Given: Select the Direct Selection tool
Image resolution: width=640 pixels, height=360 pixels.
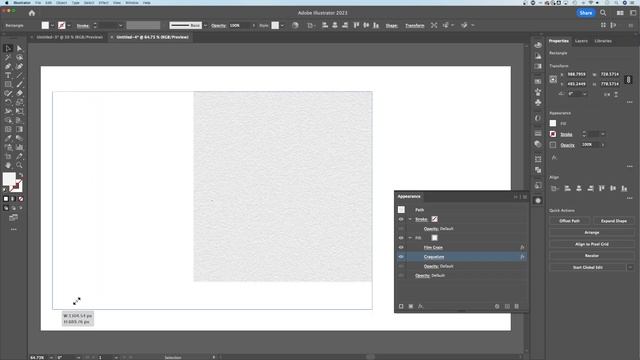Looking at the screenshot, I should (20, 49).
